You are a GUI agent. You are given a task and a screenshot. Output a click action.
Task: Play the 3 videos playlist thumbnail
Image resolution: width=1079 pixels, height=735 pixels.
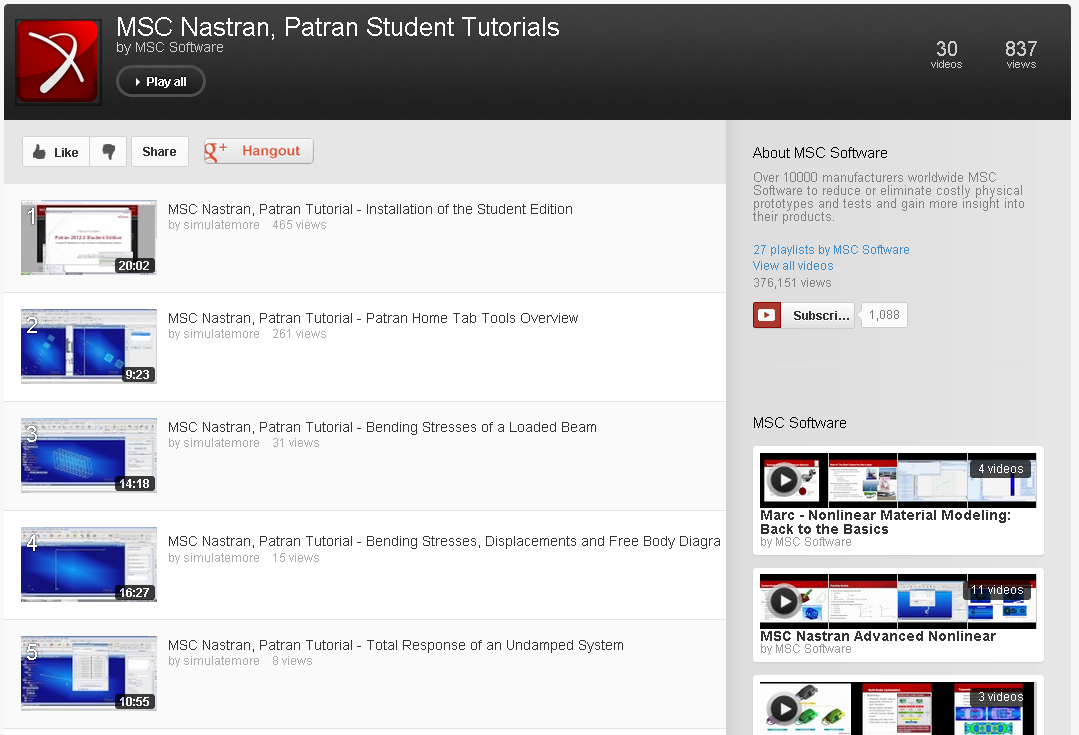coord(897,707)
